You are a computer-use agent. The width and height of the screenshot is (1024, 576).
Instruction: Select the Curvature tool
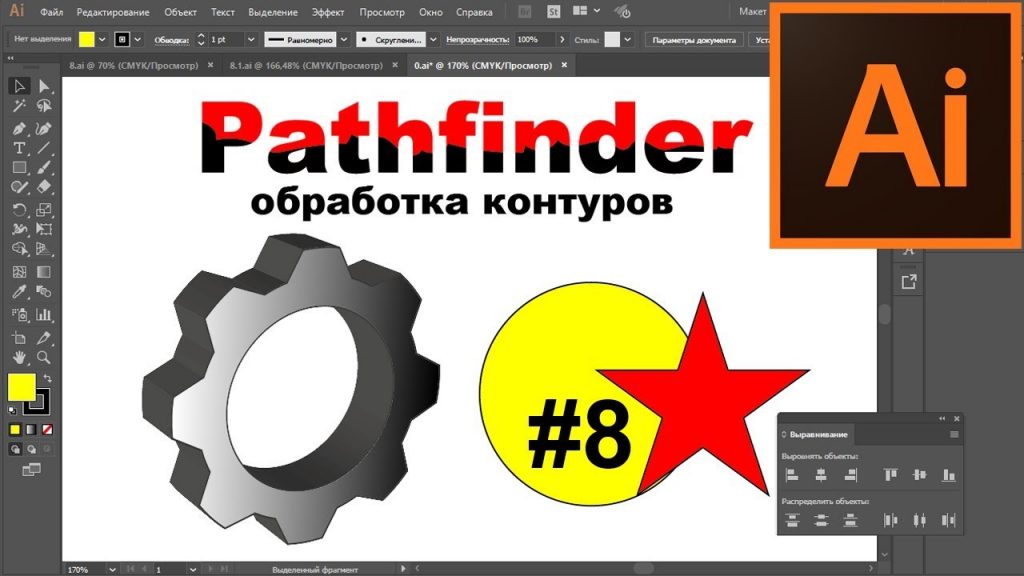pos(44,129)
